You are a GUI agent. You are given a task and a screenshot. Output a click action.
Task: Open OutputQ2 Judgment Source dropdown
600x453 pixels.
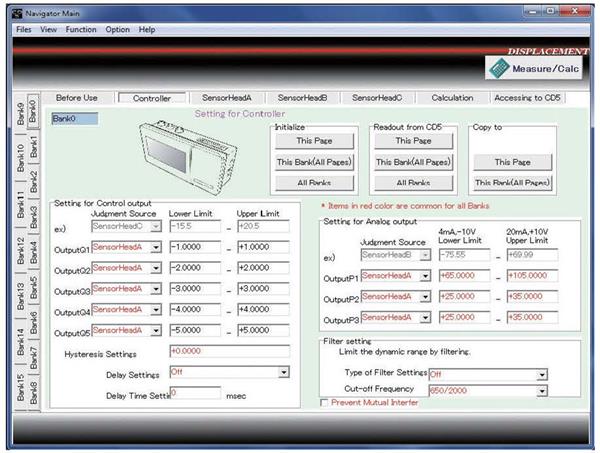156,268
